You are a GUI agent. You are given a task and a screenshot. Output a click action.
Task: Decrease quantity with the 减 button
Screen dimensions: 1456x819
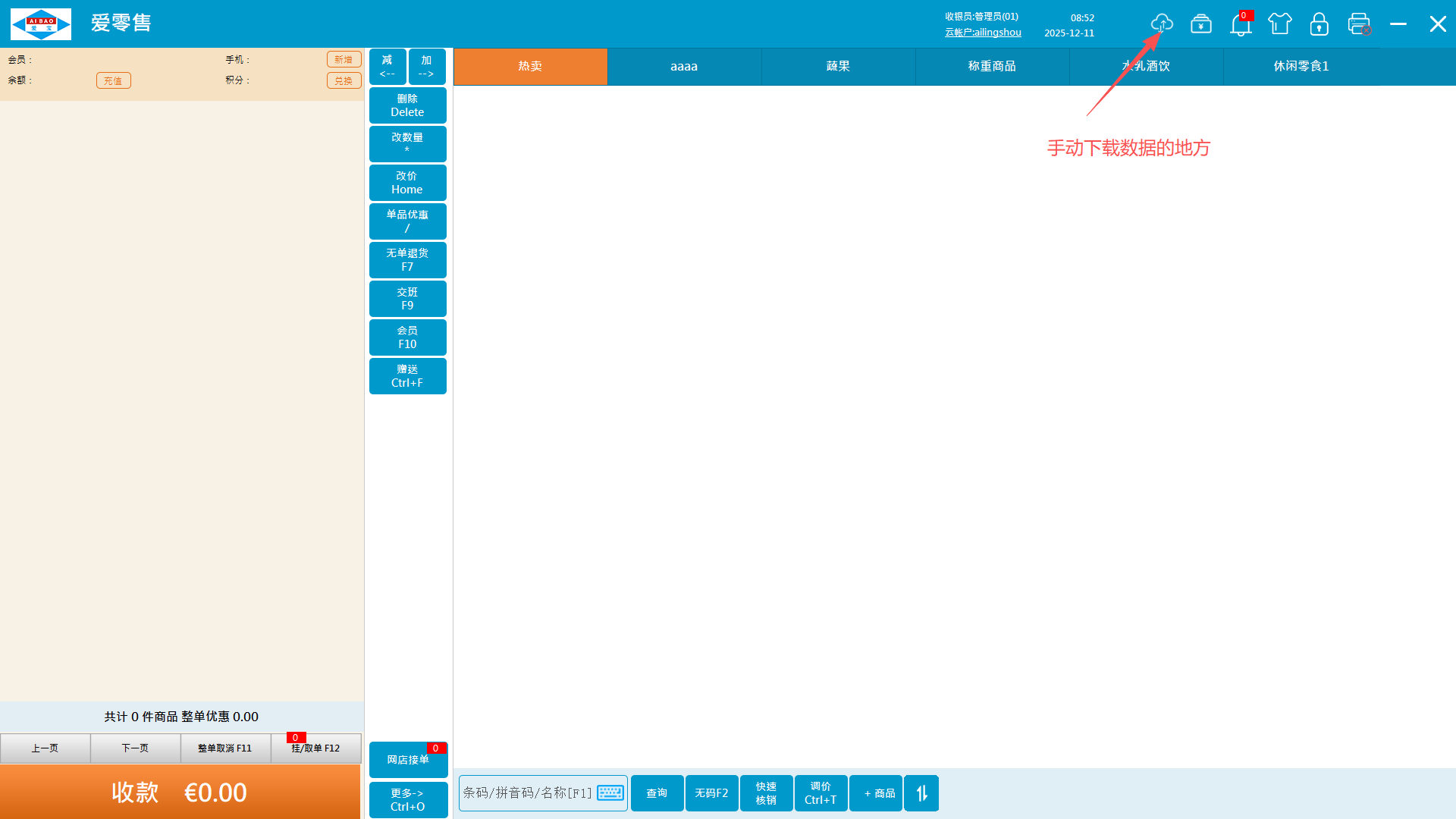(x=388, y=66)
